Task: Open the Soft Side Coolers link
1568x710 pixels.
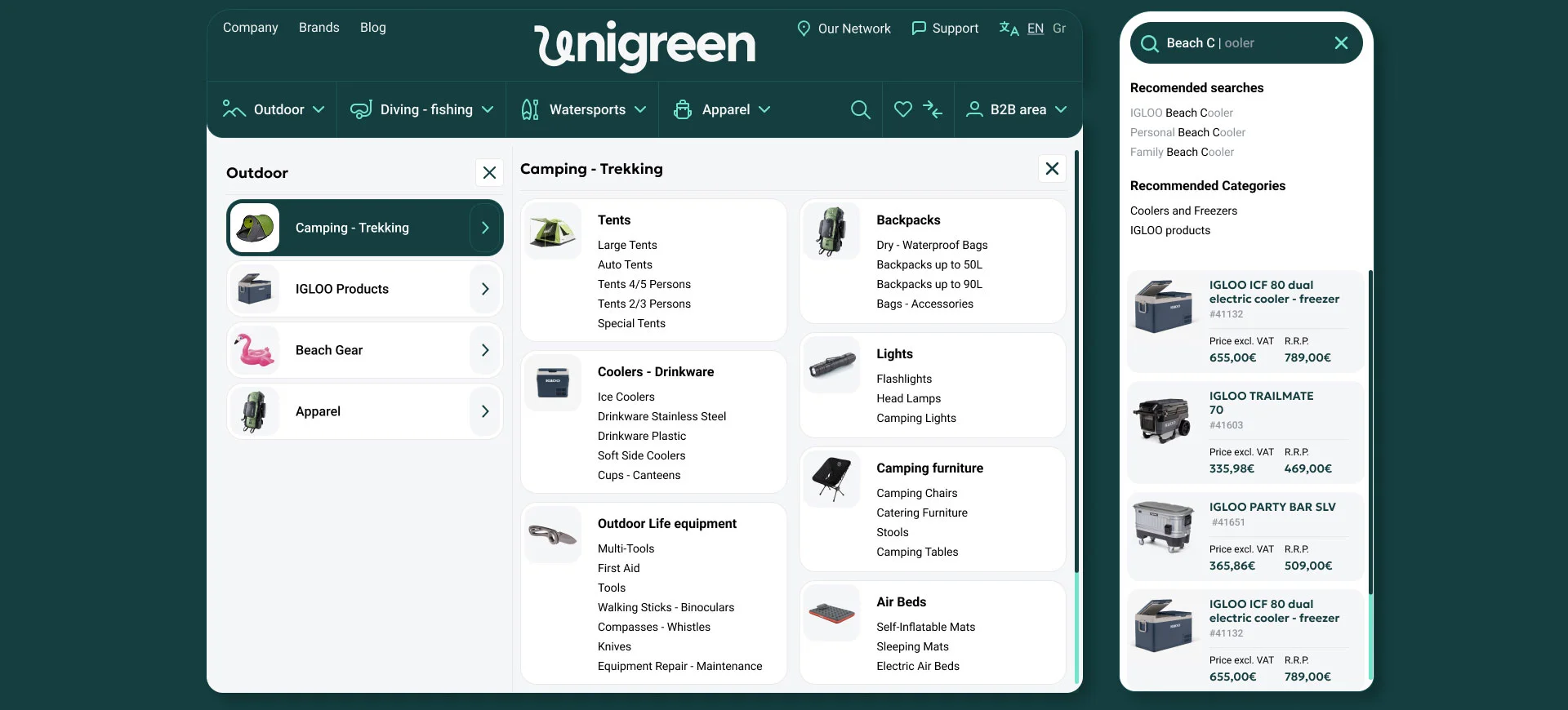Action: click(641, 455)
